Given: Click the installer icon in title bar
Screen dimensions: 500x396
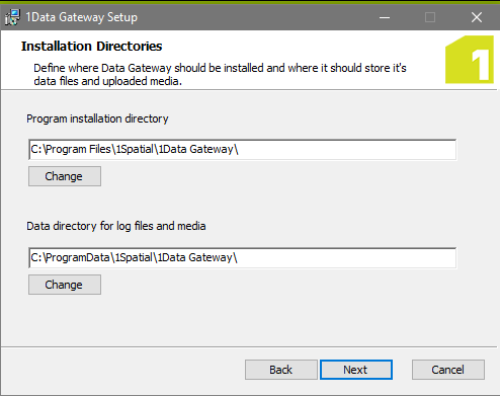Looking at the screenshot, I should (x=12, y=17).
